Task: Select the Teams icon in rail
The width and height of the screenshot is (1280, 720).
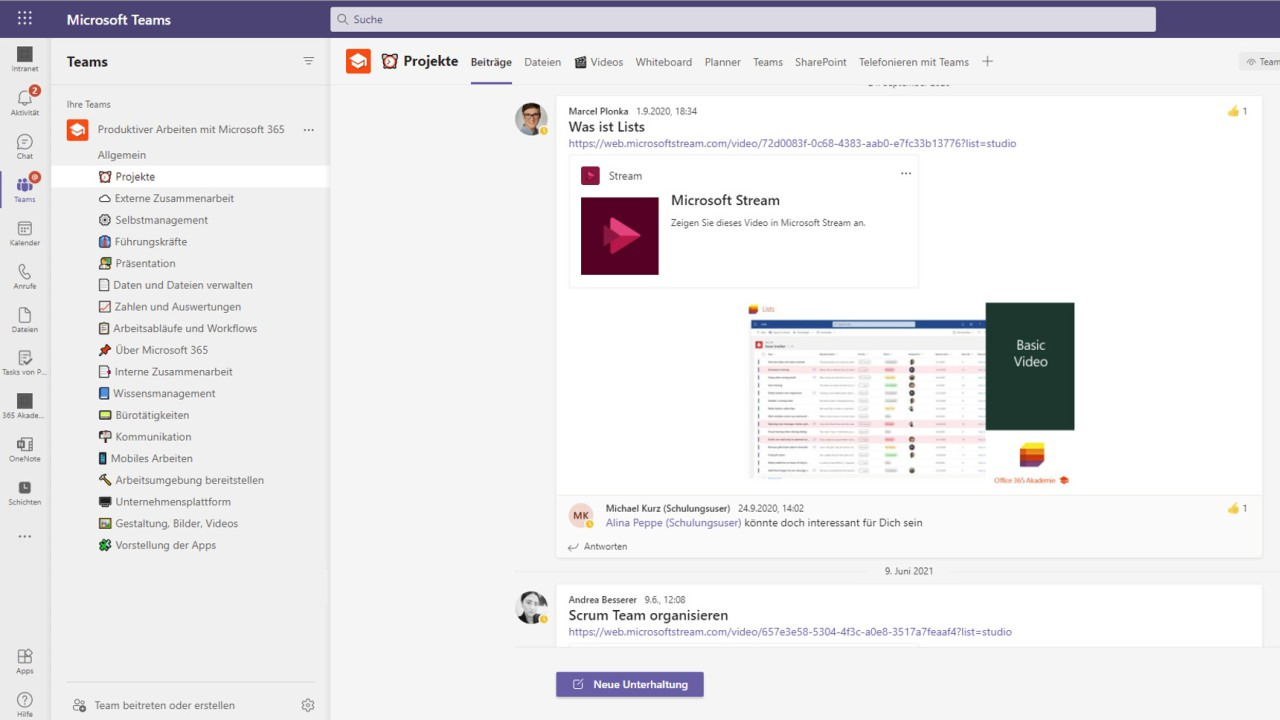Action: [x=25, y=189]
